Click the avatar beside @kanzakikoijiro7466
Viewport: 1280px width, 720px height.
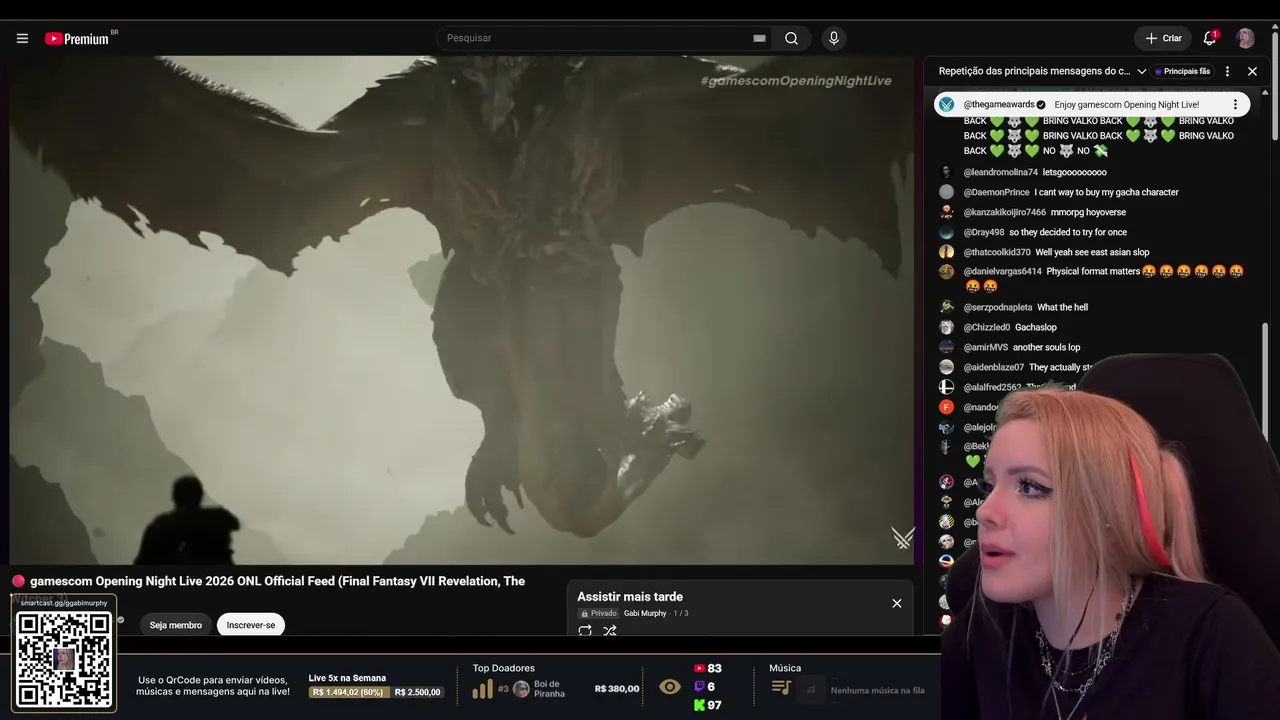946,212
